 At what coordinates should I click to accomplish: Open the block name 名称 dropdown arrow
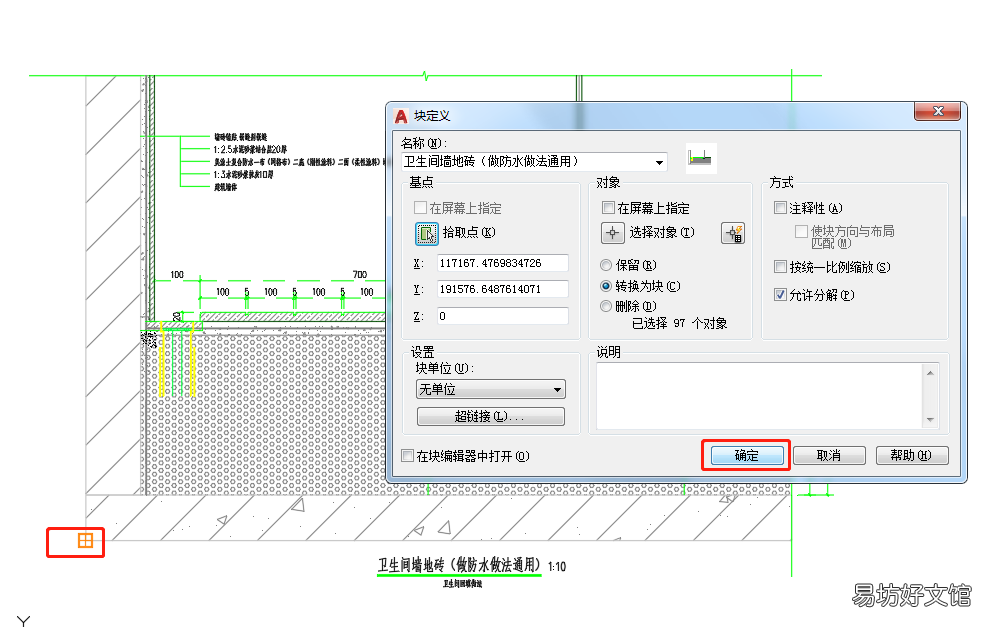point(659,162)
